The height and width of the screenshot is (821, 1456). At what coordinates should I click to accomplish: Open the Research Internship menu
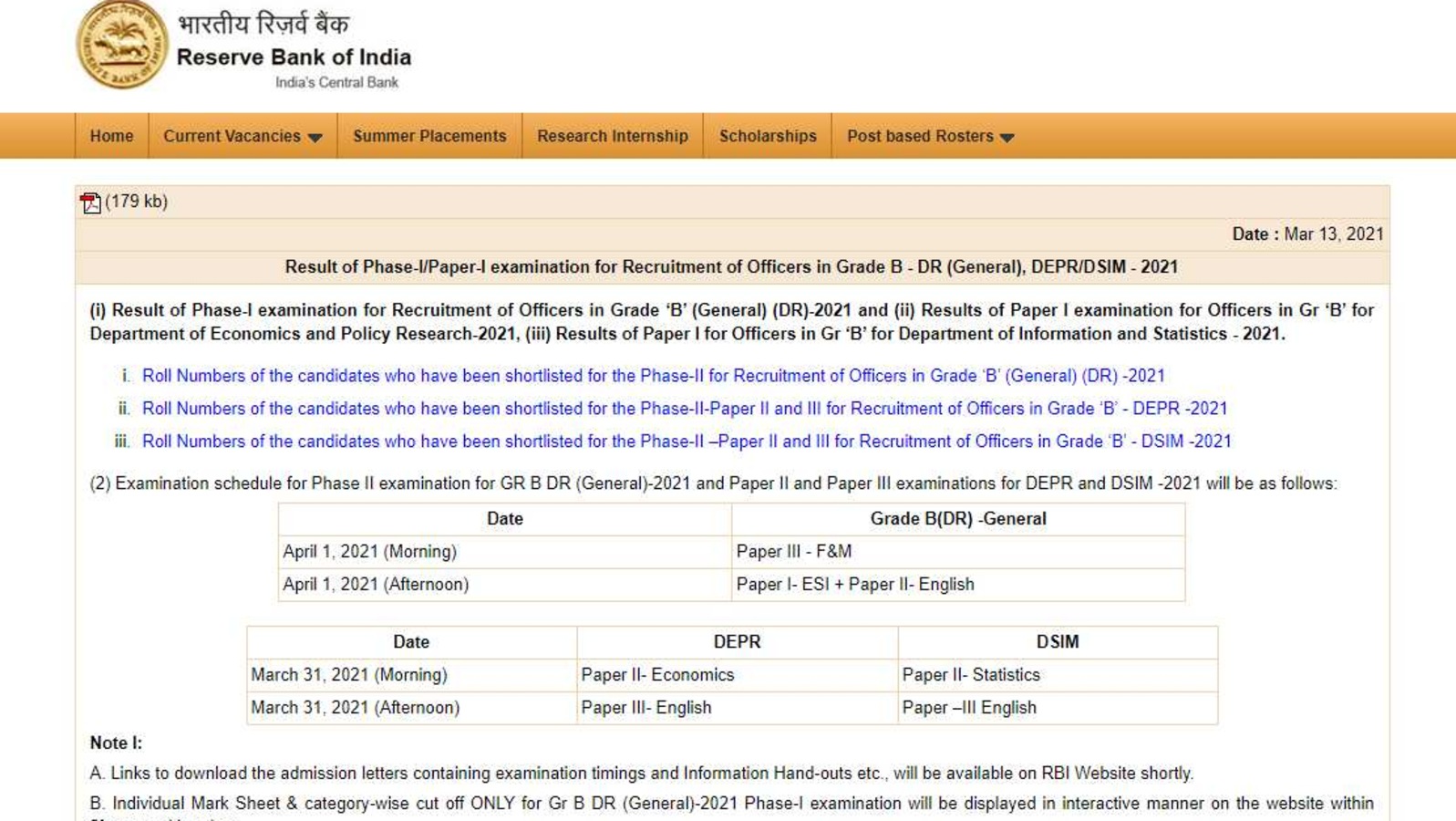coord(613,136)
